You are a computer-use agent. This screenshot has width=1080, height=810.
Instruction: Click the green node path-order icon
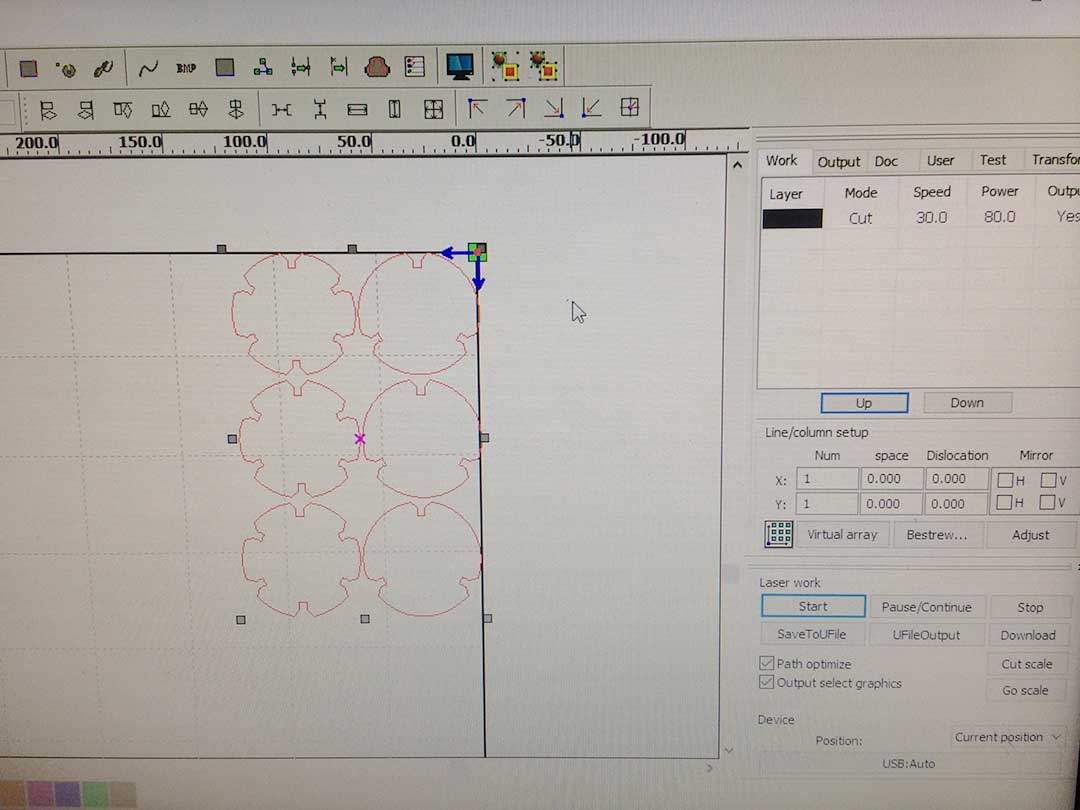[262, 68]
